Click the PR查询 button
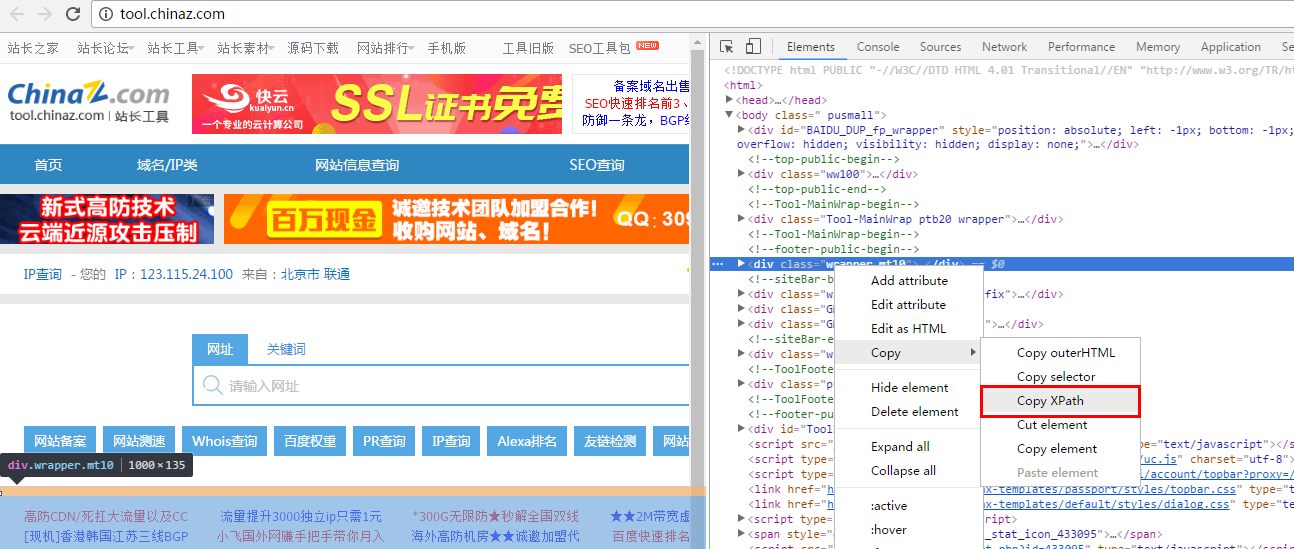The height and width of the screenshot is (549, 1294). tap(384, 441)
